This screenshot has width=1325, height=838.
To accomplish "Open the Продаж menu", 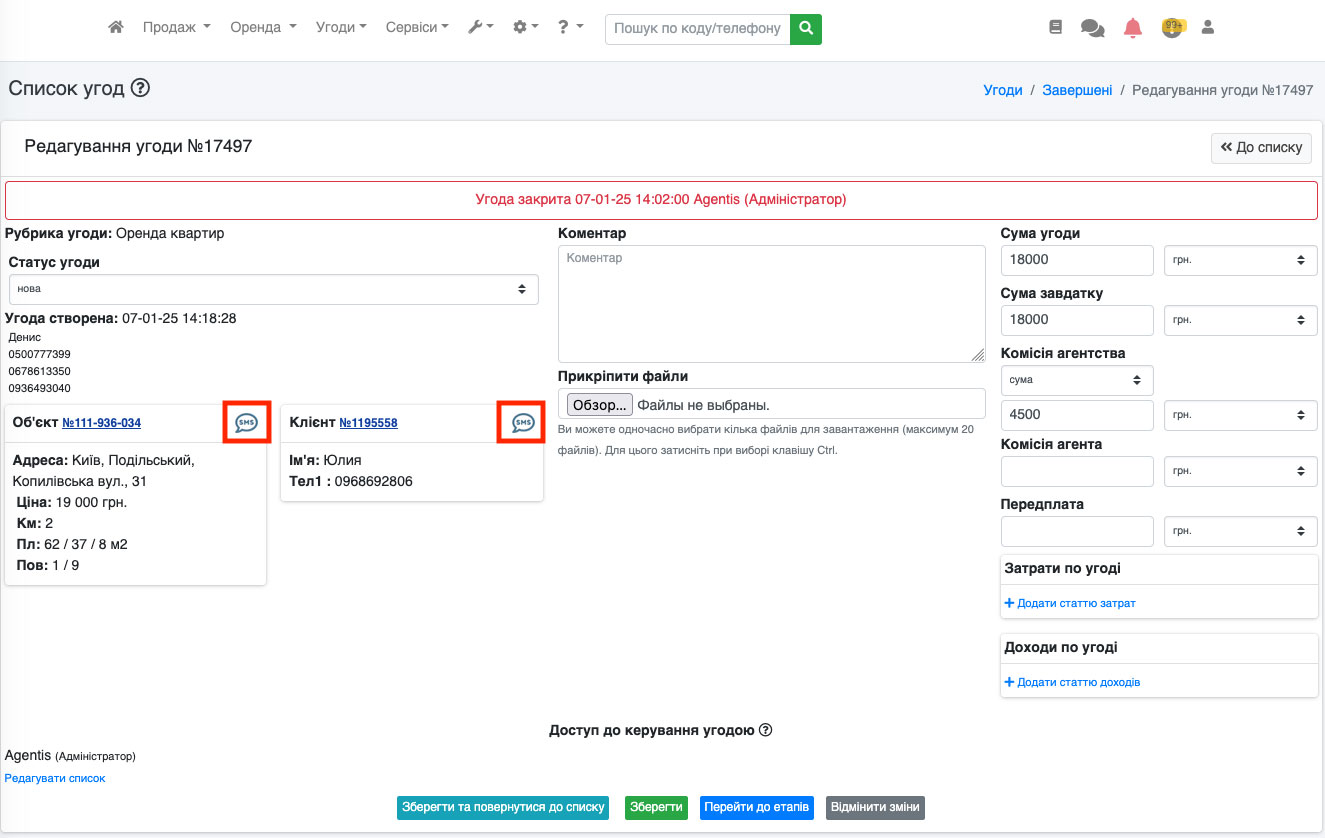I will click(x=176, y=28).
